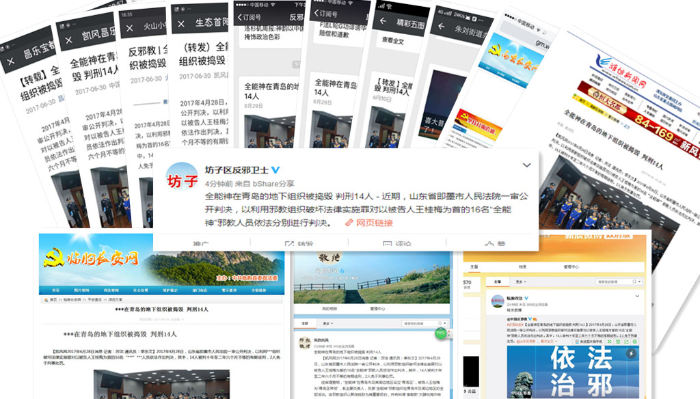This screenshot has width=700, height=399.
Task: Select the 全部 tab on orange Weibo page
Action: (497, 282)
